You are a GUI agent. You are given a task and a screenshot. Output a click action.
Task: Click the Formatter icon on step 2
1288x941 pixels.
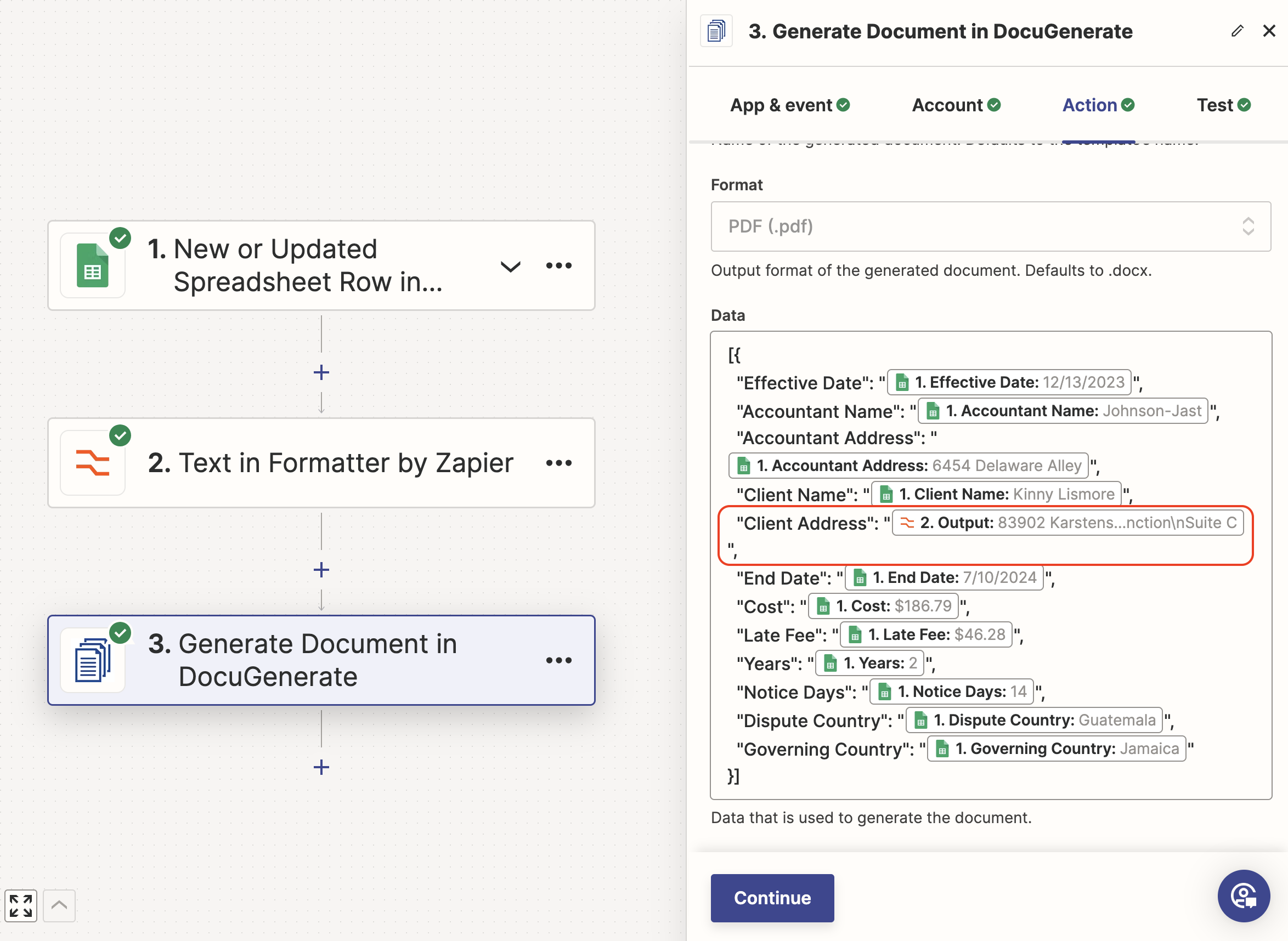click(x=92, y=462)
